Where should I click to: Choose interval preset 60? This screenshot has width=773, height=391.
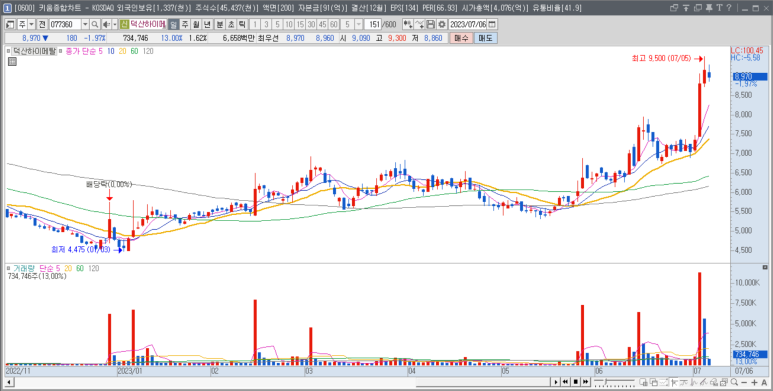(334, 24)
